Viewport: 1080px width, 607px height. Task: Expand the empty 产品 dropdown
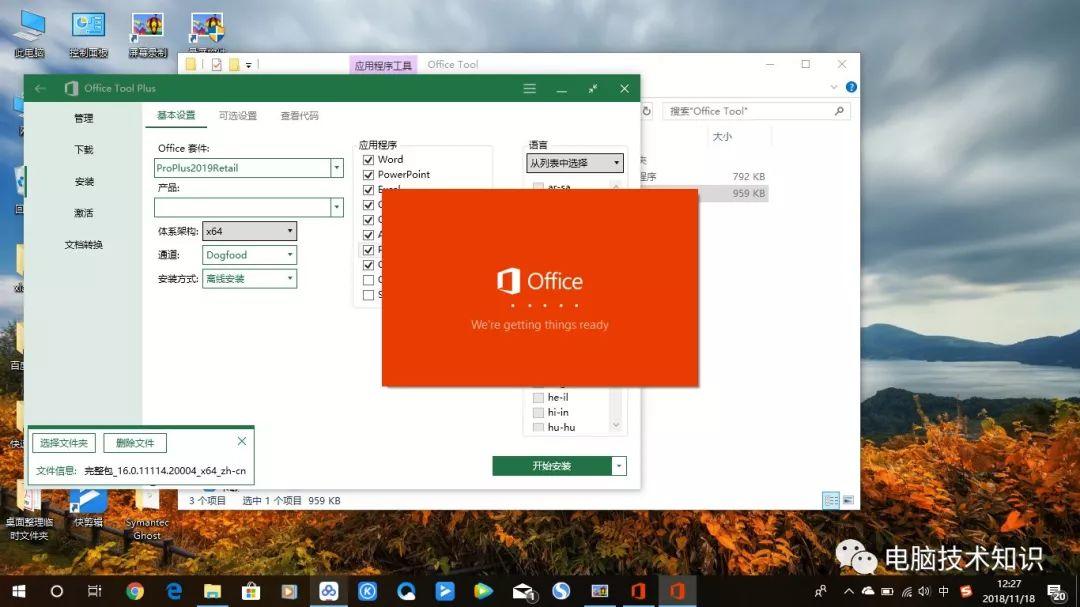pyautogui.click(x=337, y=207)
